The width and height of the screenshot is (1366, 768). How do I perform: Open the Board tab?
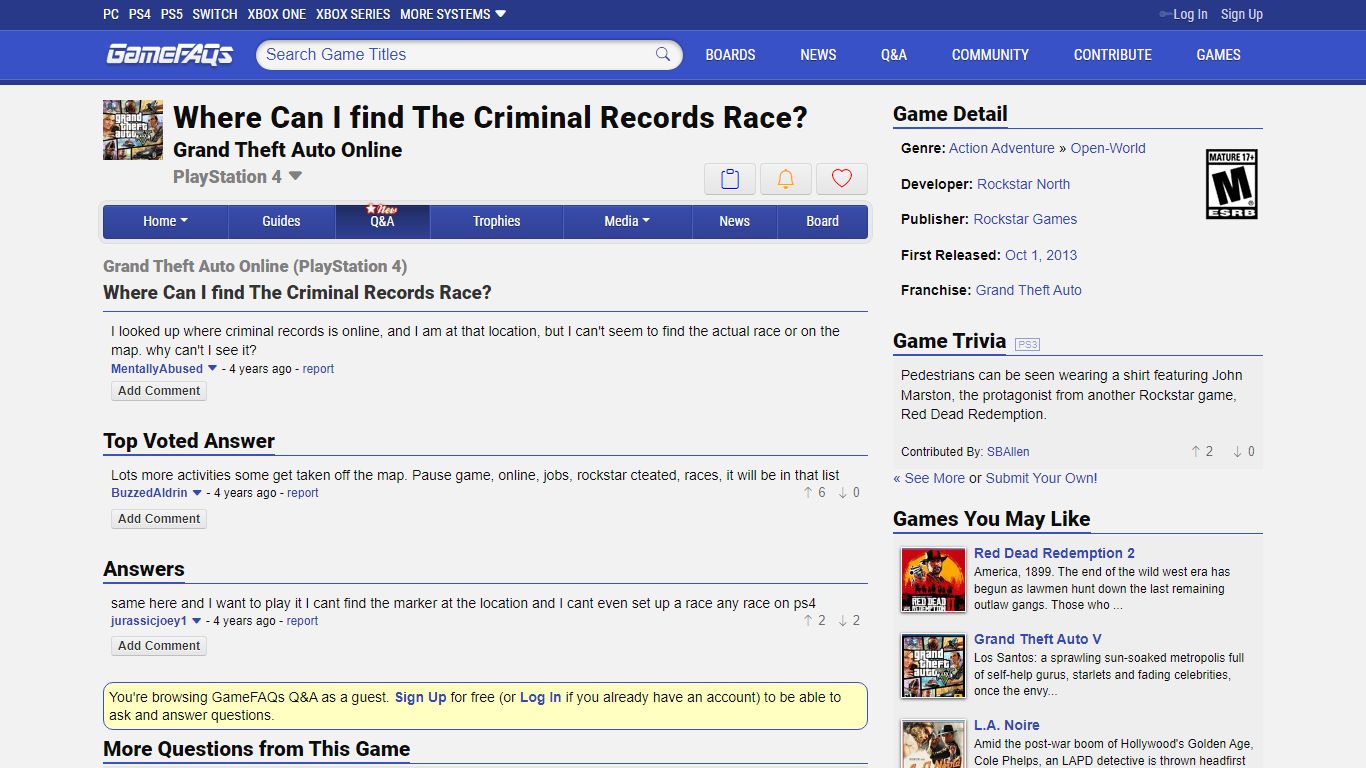tap(822, 221)
